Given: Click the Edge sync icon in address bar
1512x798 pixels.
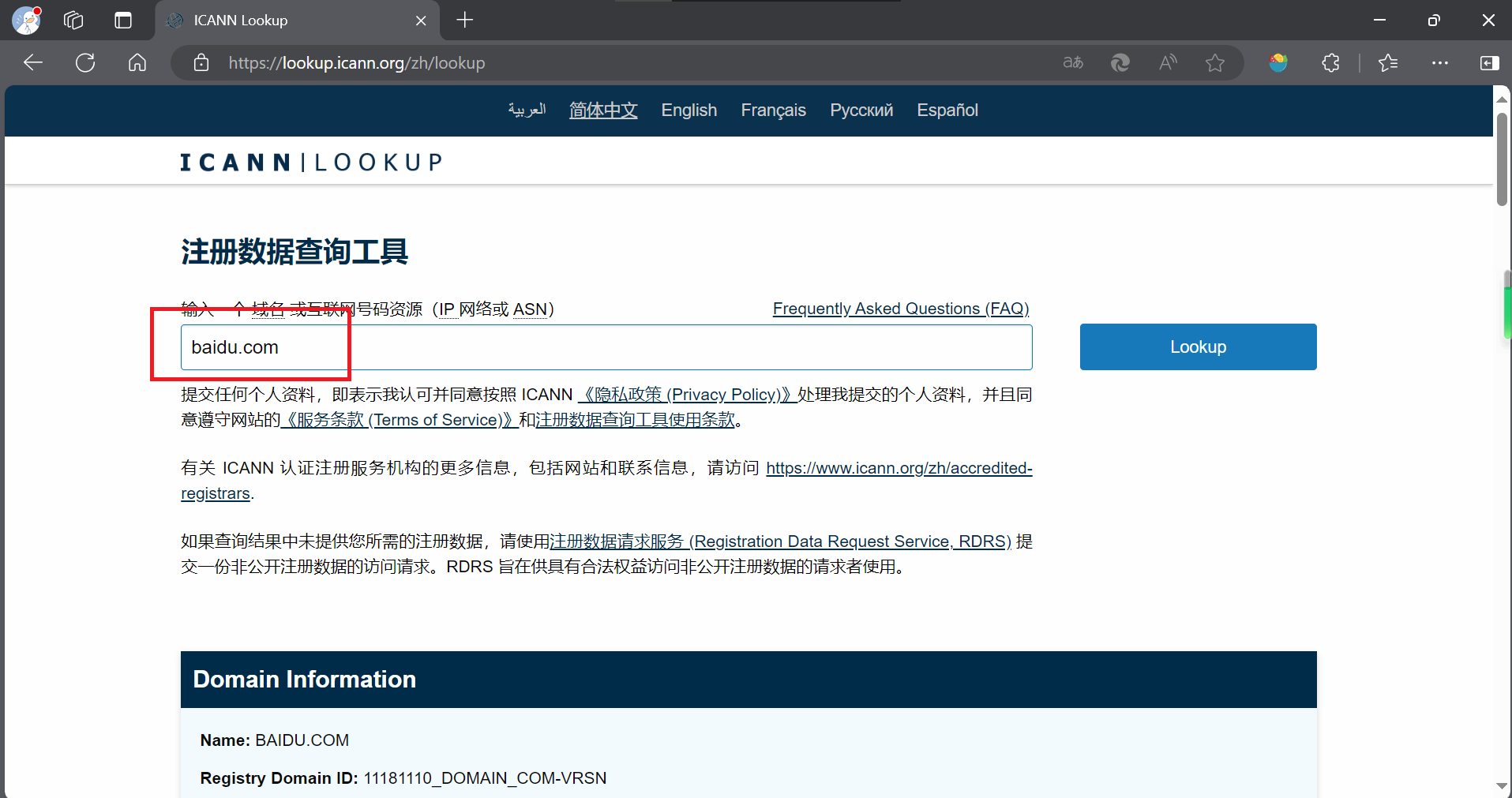Looking at the screenshot, I should tap(1120, 62).
